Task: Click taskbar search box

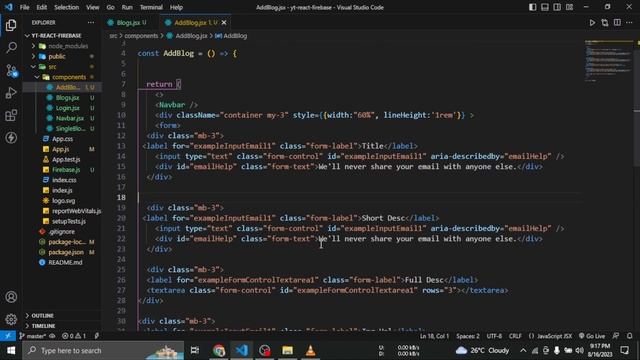Action: (x=103, y=350)
